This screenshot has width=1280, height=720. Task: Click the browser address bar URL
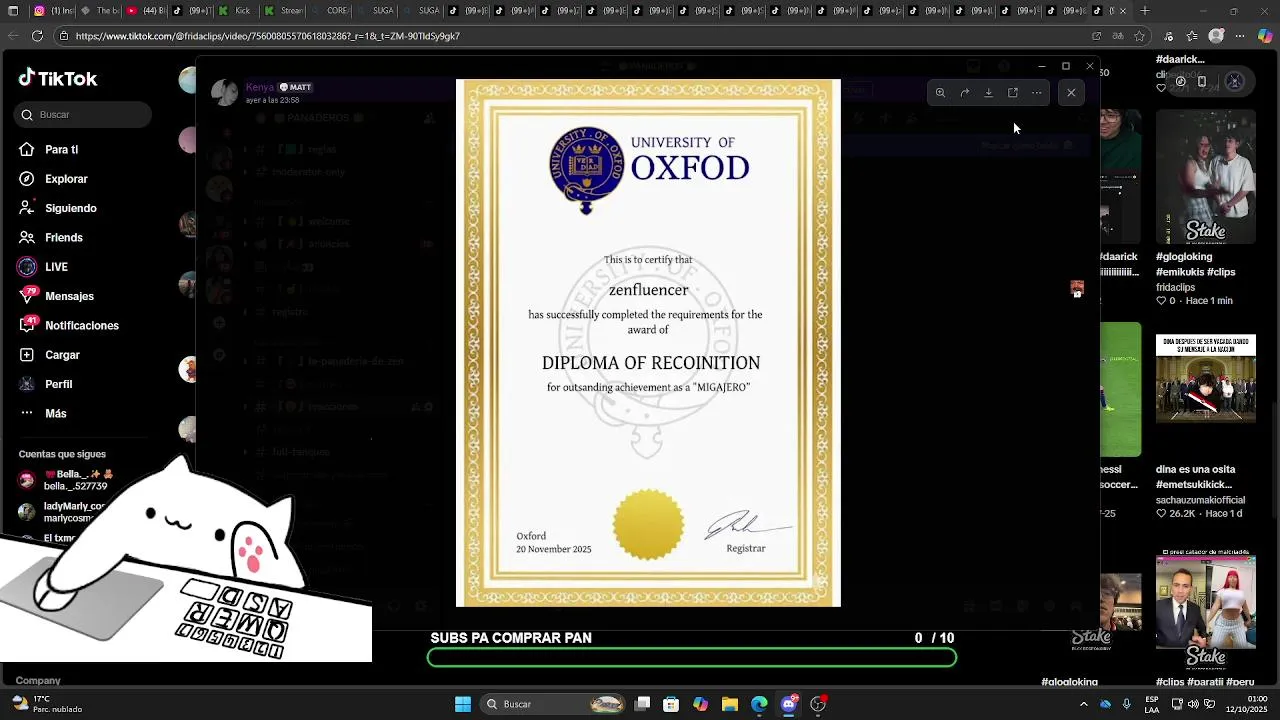[267, 36]
